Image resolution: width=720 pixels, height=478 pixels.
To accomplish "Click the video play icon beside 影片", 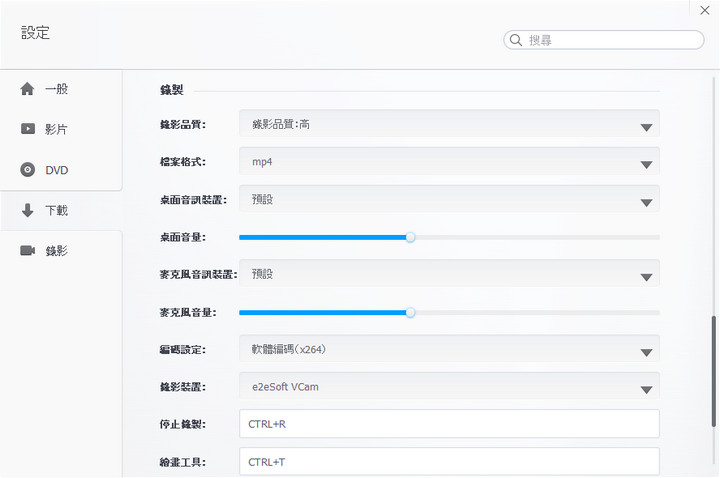I will (x=28, y=130).
